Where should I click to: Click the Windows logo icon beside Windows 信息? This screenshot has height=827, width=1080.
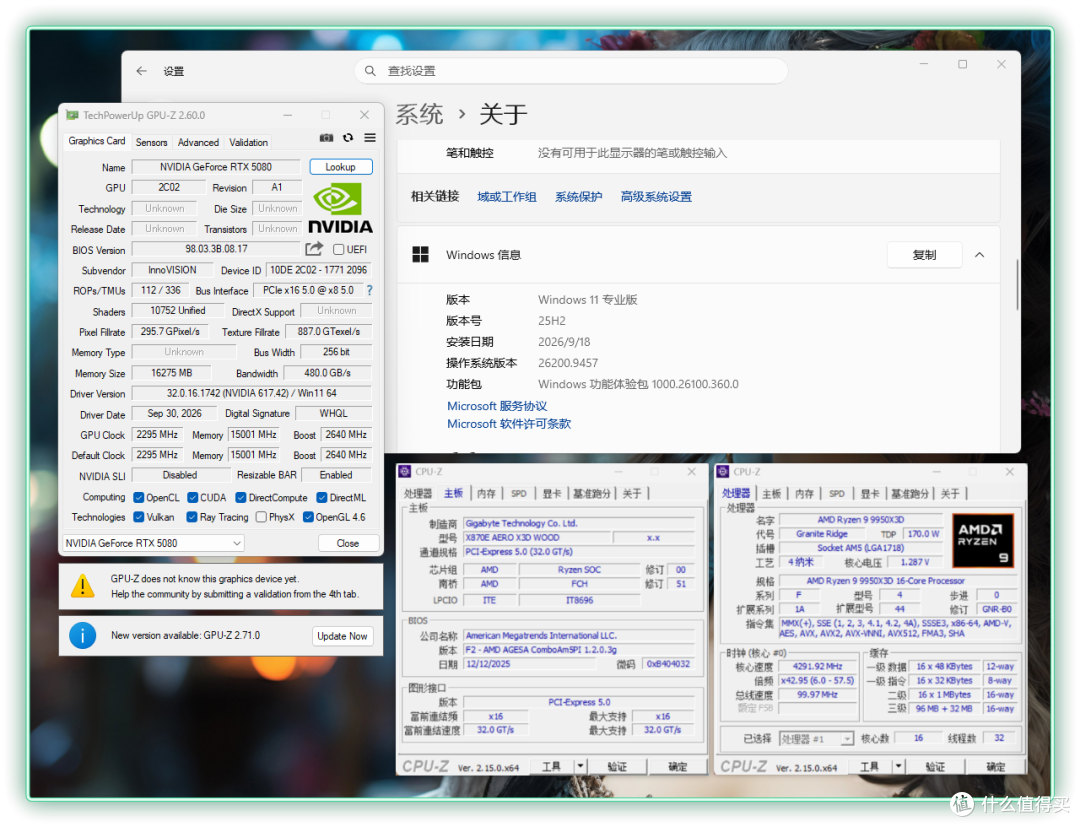[420, 255]
